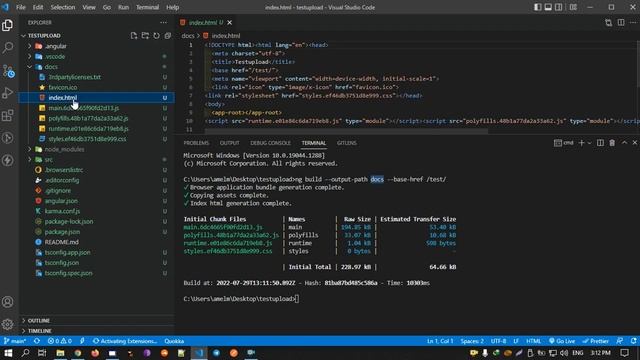
Task: Open the Source Control view
Action: tap(8, 71)
